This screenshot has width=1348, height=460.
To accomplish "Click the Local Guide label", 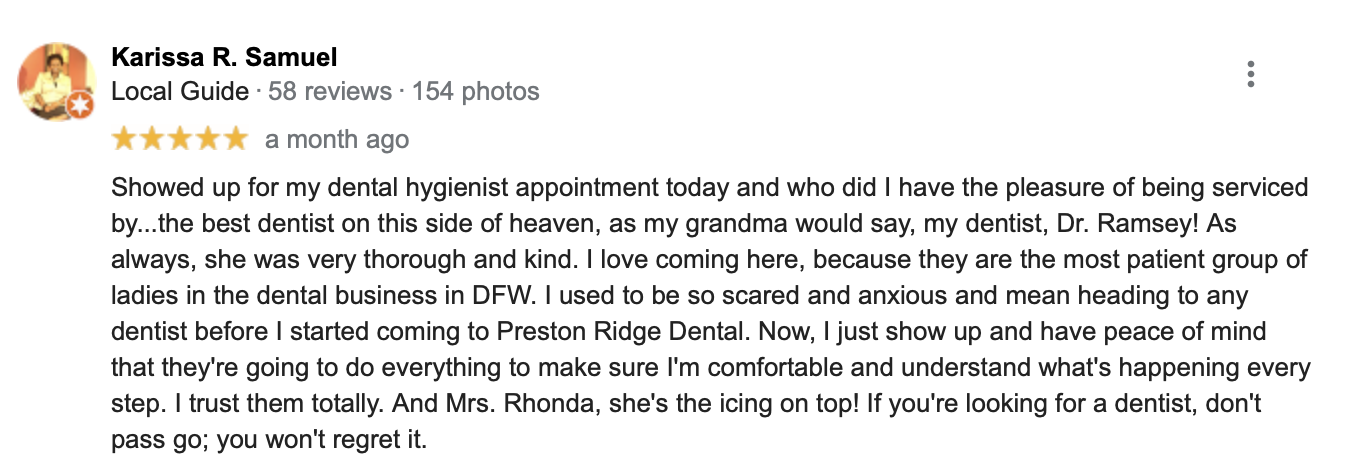I will pyautogui.click(x=180, y=92).
